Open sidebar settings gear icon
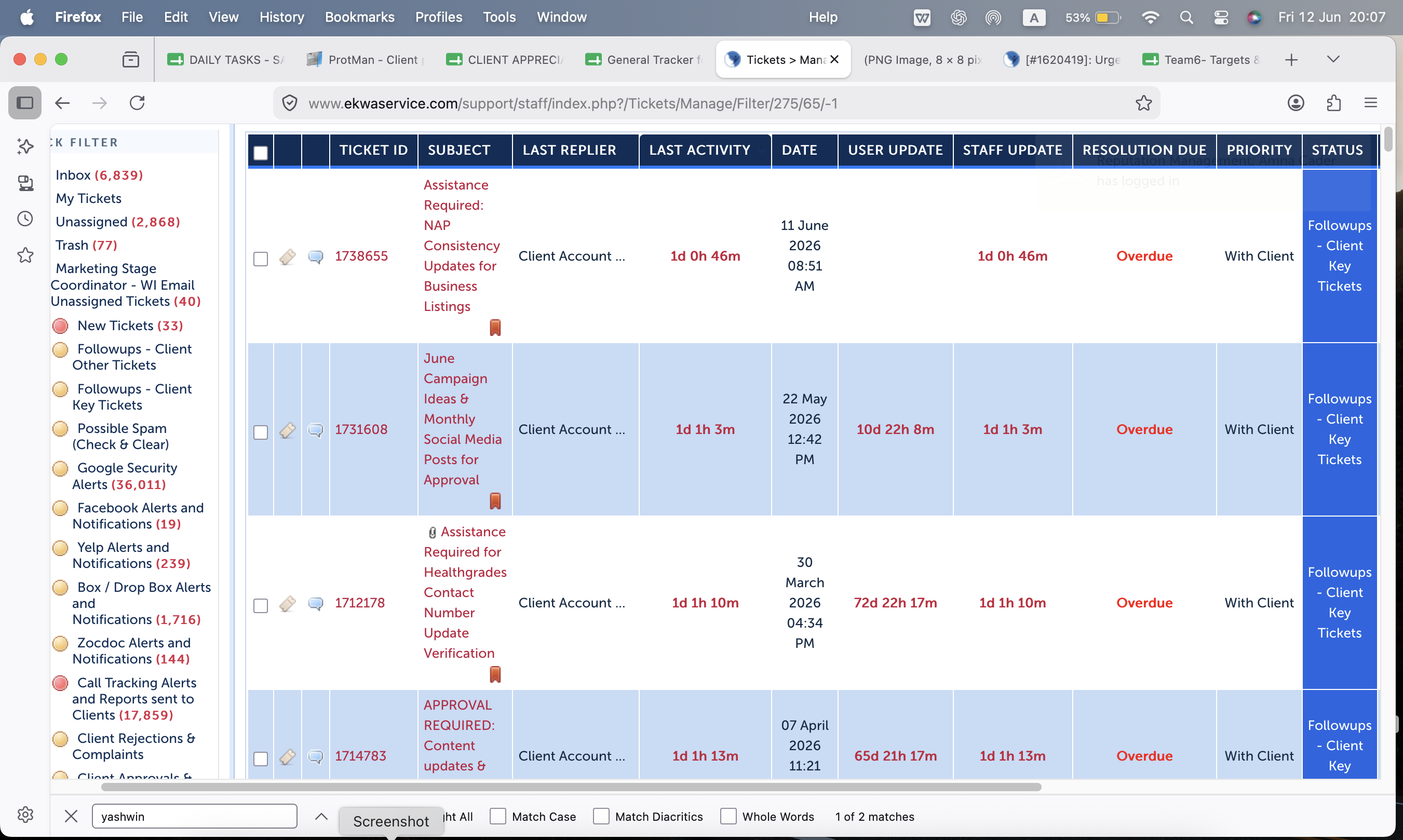The image size is (1403, 840). (25, 815)
